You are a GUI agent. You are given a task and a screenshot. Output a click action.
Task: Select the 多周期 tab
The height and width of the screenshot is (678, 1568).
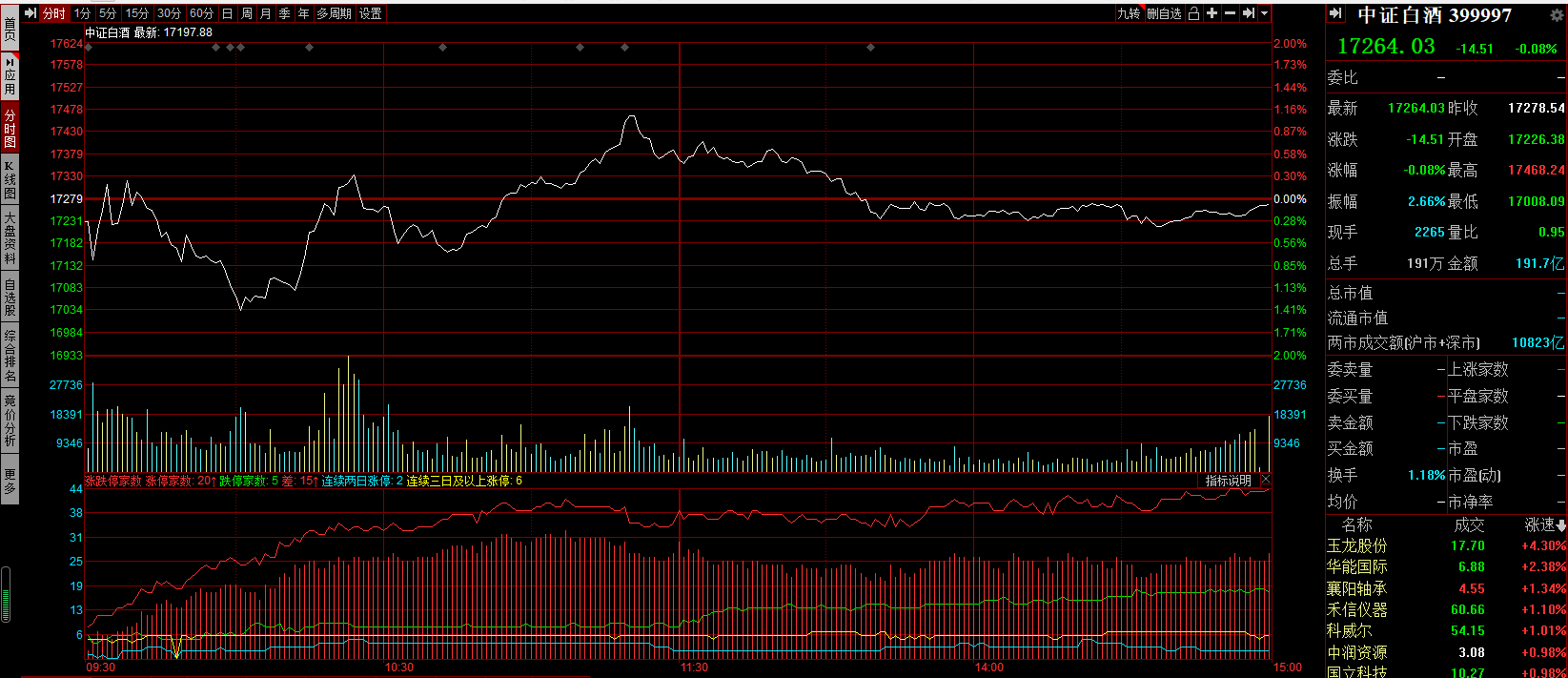335,13
